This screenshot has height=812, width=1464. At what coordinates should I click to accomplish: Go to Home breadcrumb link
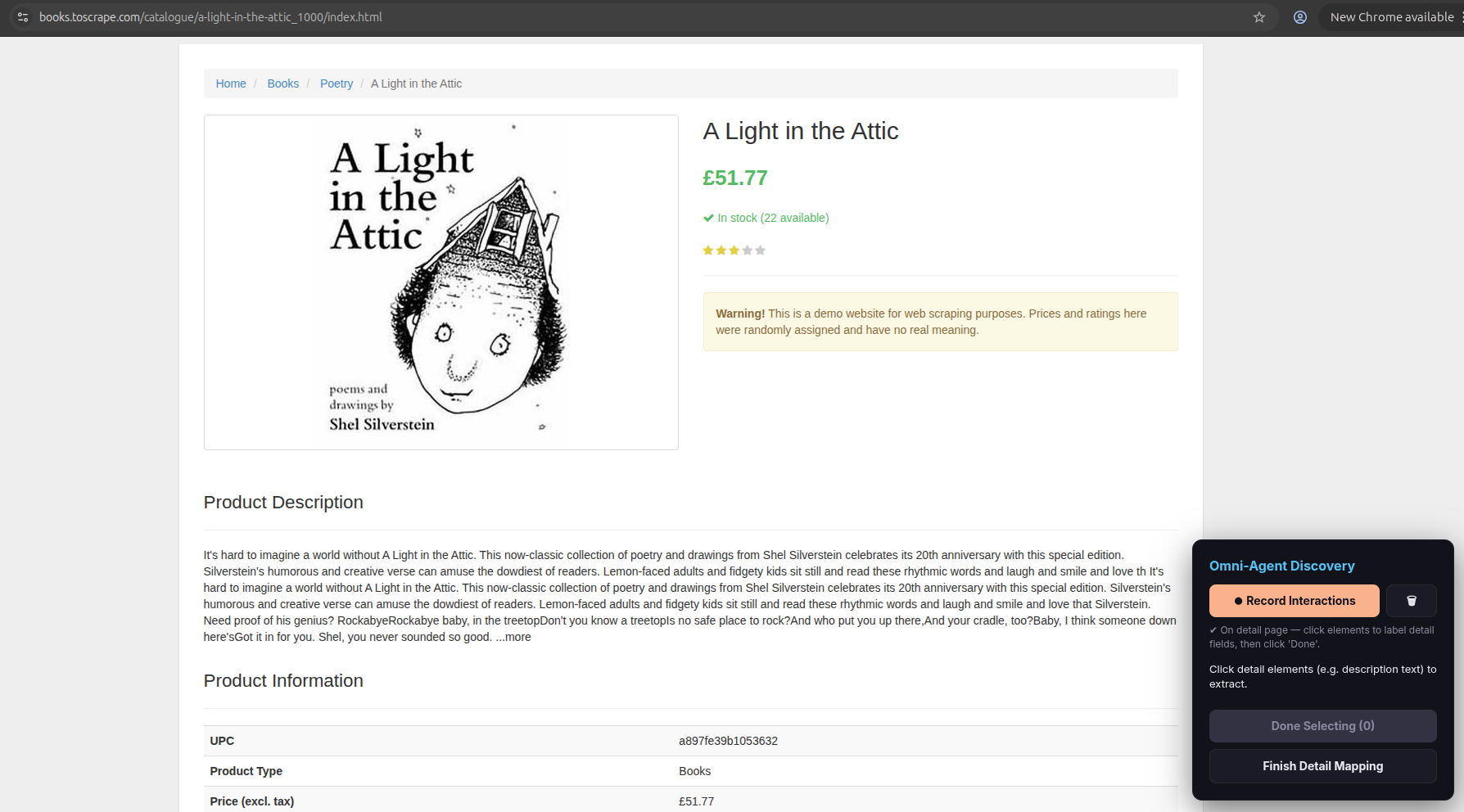[231, 83]
